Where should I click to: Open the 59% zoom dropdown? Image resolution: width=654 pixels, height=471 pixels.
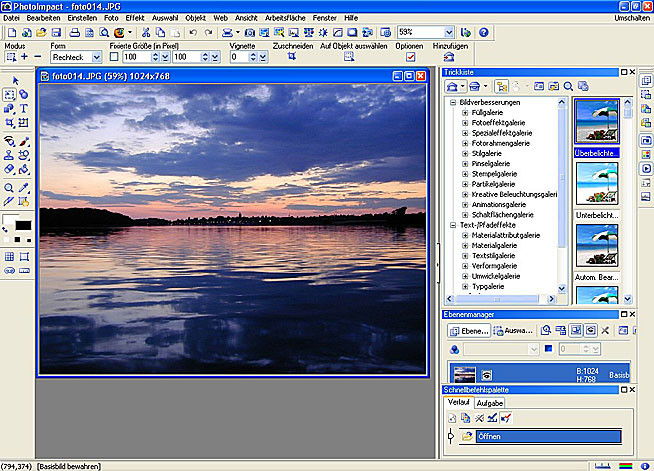pyautogui.click(x=449, y=33)
